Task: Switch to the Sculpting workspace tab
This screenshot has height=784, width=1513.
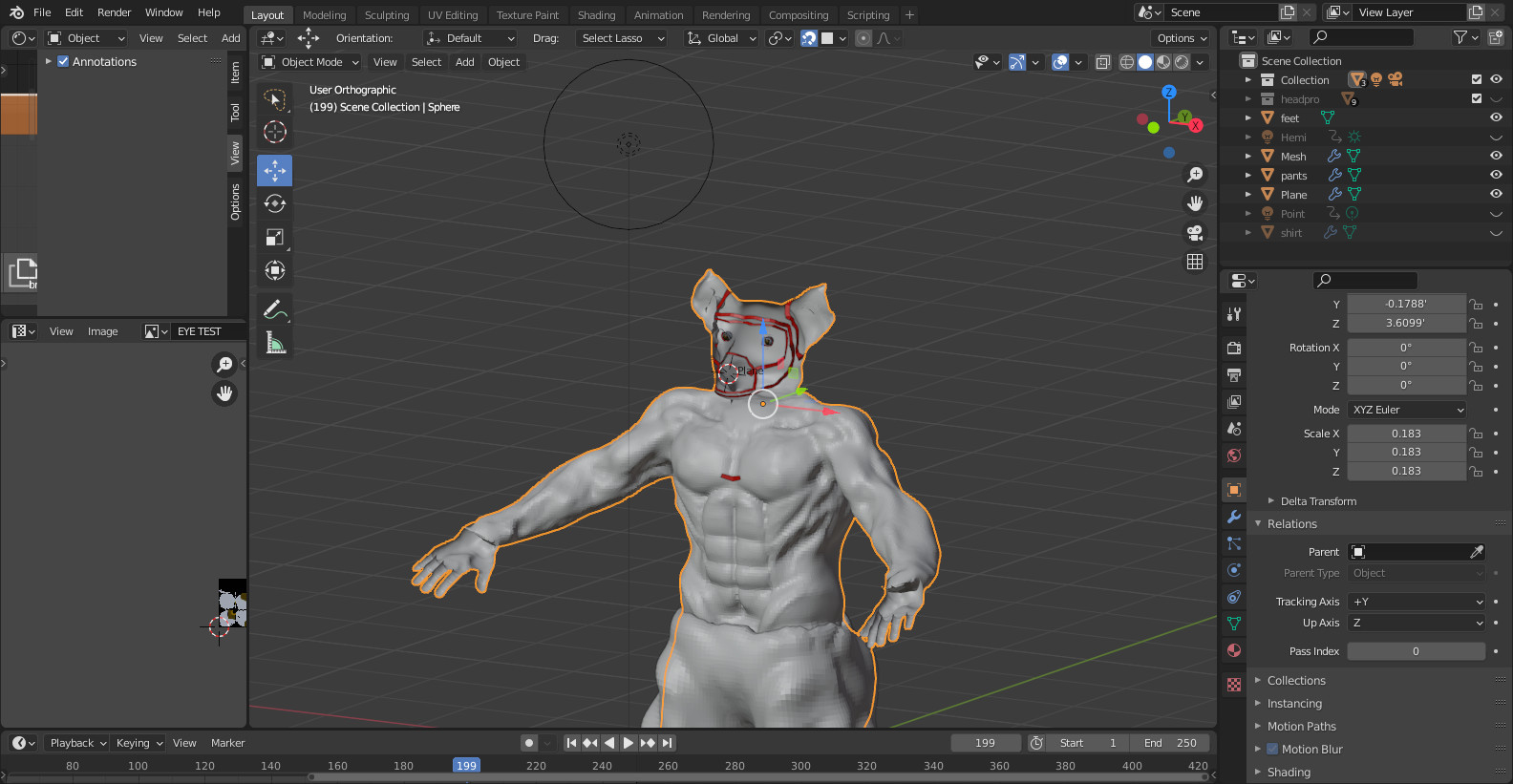Action: (386, 15)
